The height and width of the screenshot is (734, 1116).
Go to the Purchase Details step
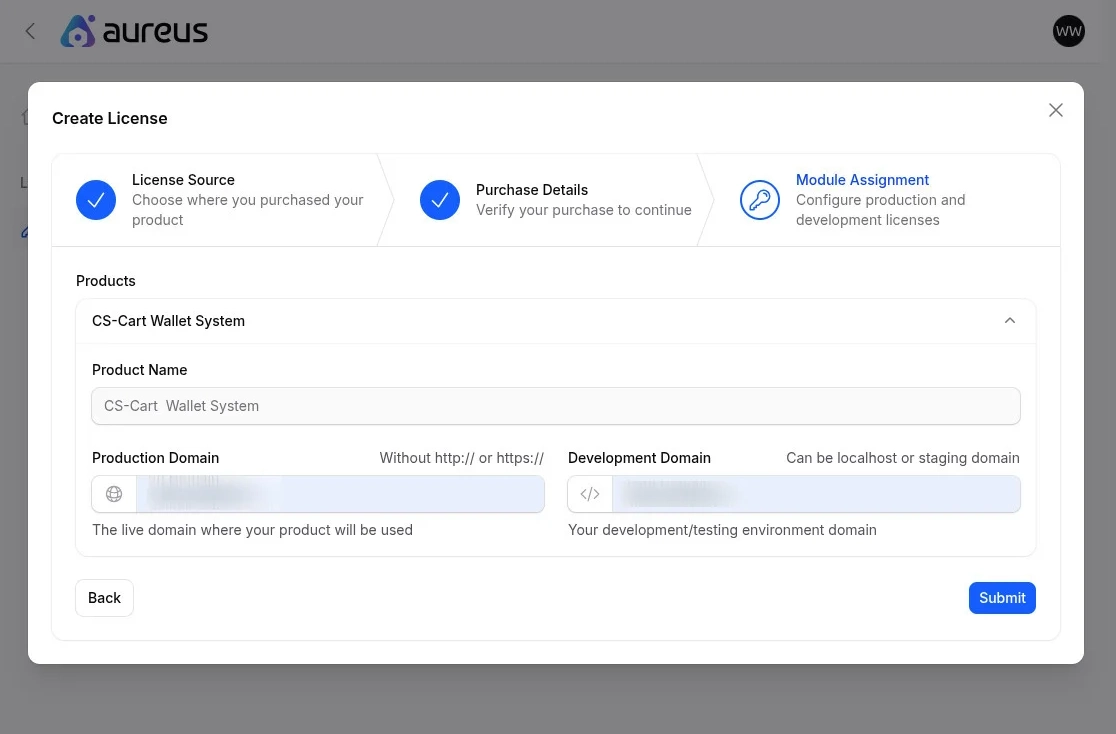531,190
